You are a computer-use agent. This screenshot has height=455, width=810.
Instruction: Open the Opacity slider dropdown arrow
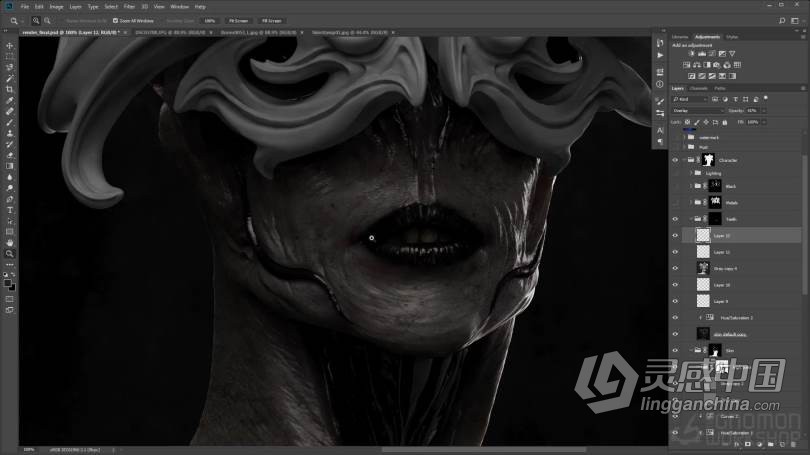(x=764, y=111)
